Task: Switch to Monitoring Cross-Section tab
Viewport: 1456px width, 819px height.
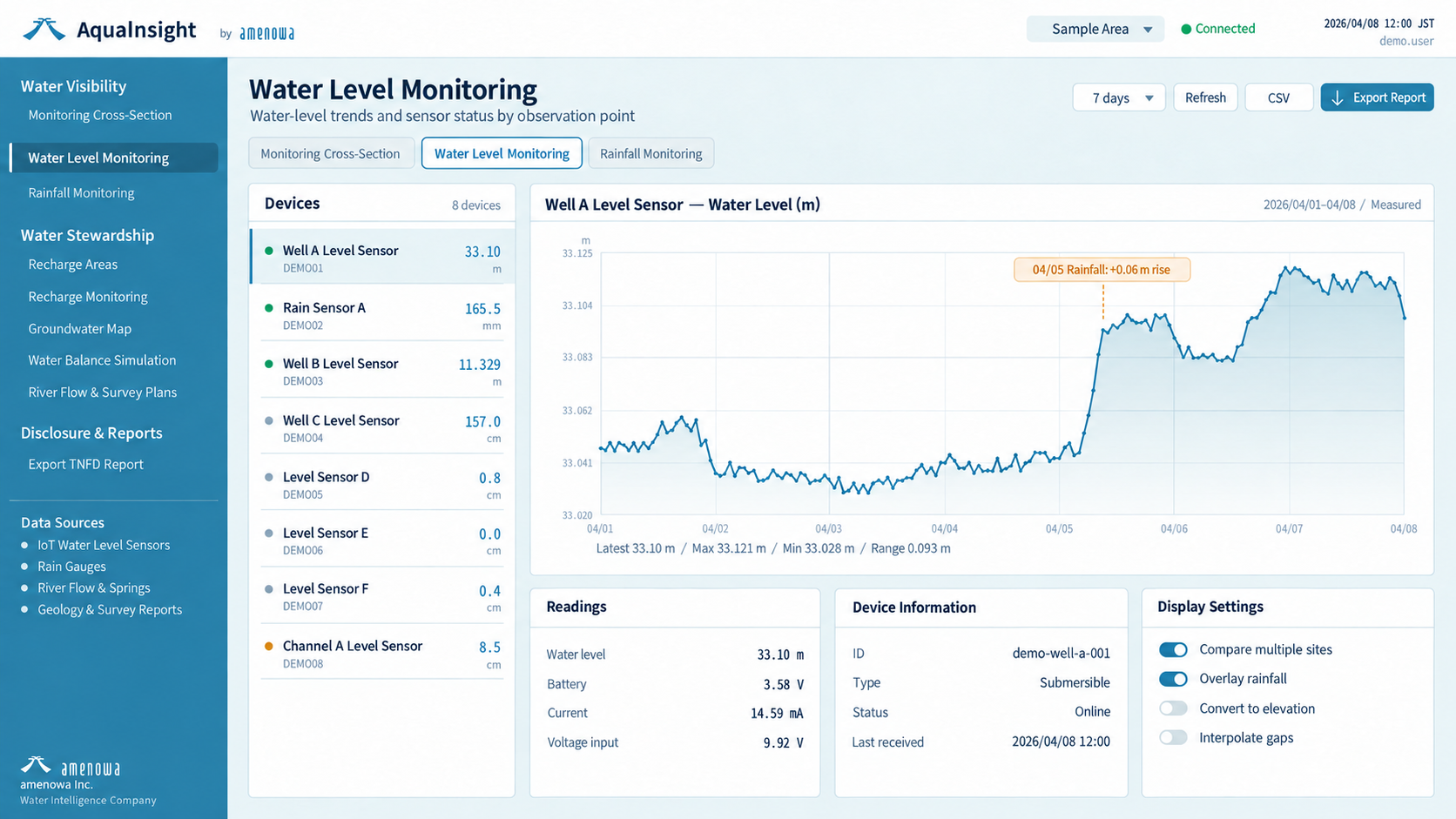Action: [331, 153]
